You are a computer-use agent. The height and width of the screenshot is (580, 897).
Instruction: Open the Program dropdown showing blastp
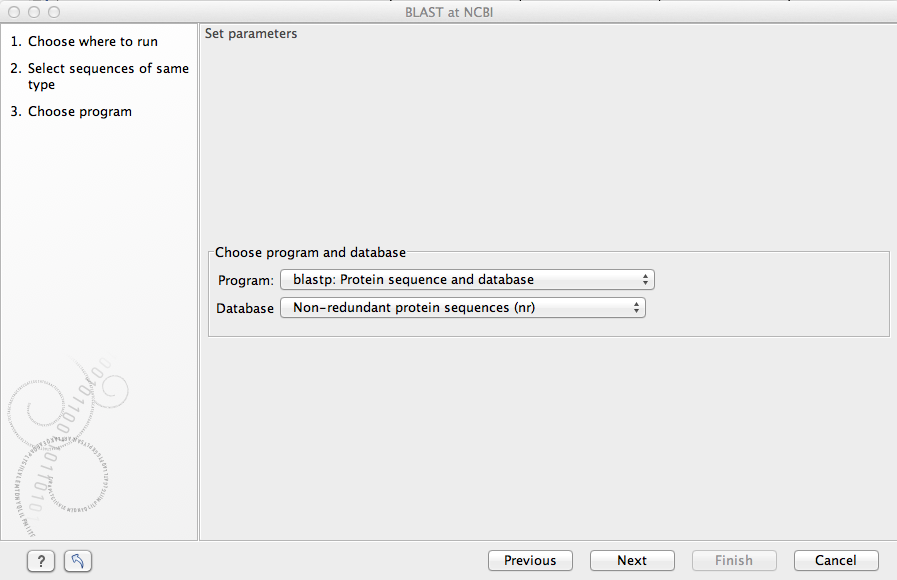pos(467,280)
